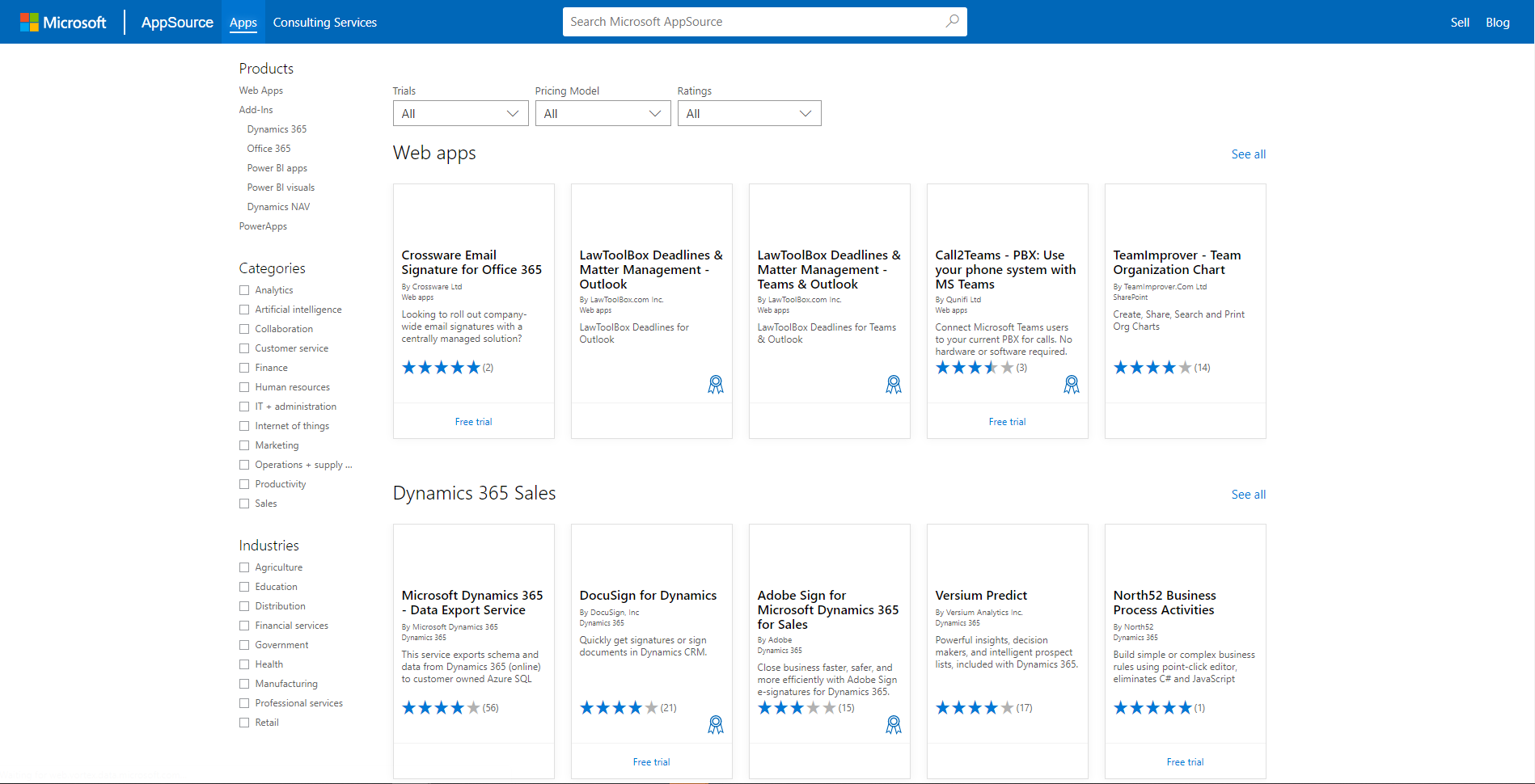1535x784 pixels.
Task: Open the Apps tab
Action: click(x=243, y=23)
